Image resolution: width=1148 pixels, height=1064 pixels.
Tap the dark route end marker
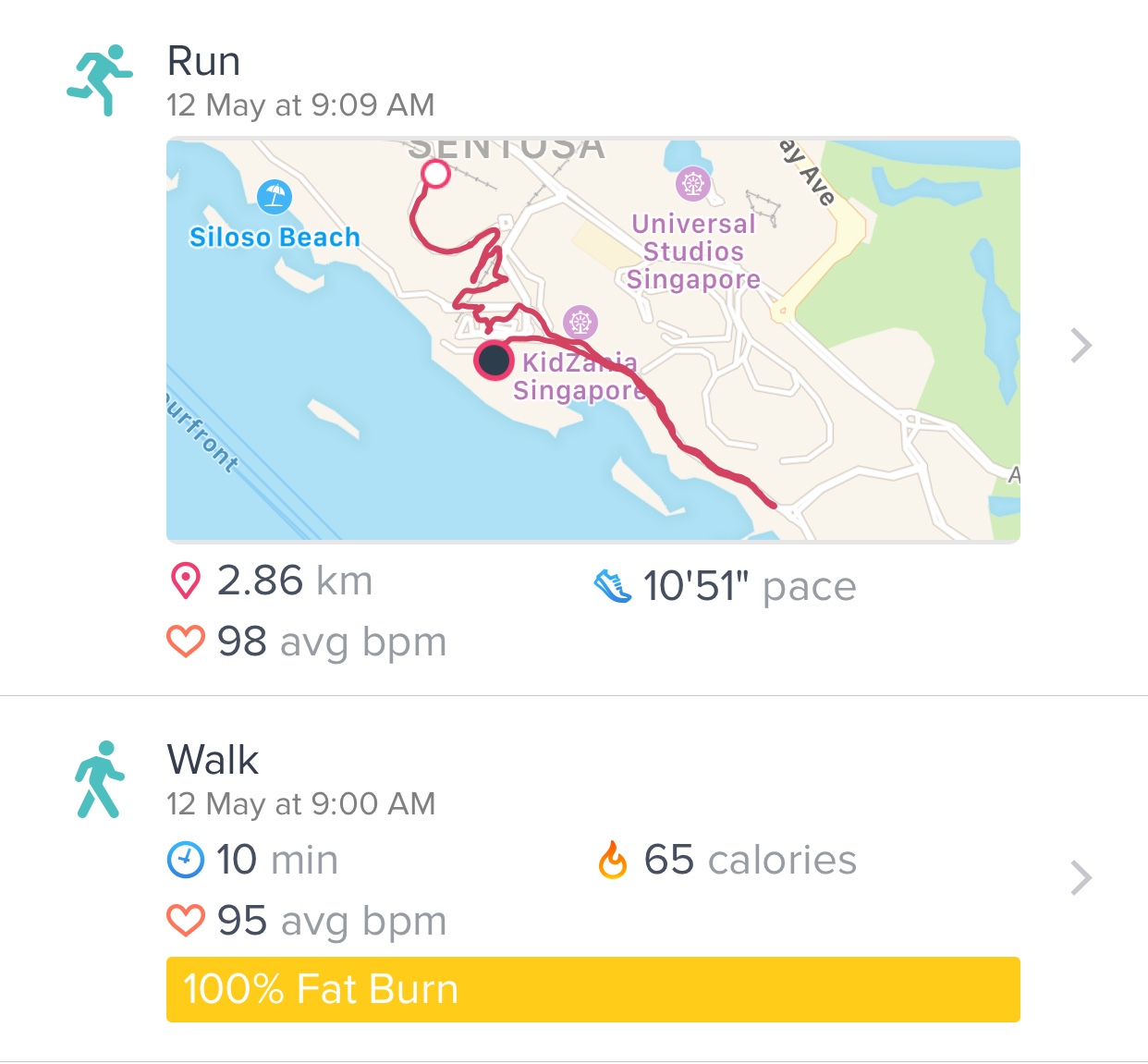[x=495, y=360]
